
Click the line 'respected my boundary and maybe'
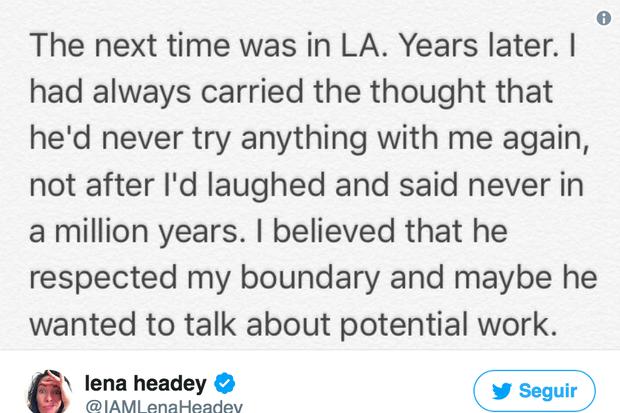coord(313,278)
